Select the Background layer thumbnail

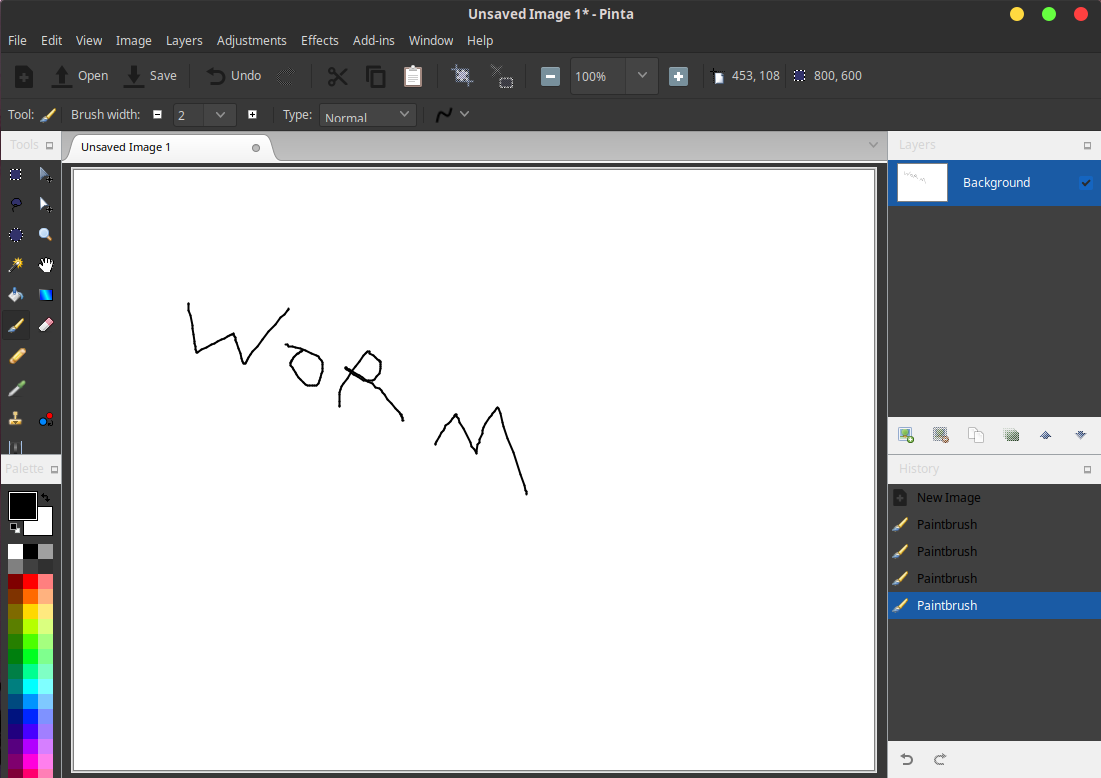pos(922,183)
